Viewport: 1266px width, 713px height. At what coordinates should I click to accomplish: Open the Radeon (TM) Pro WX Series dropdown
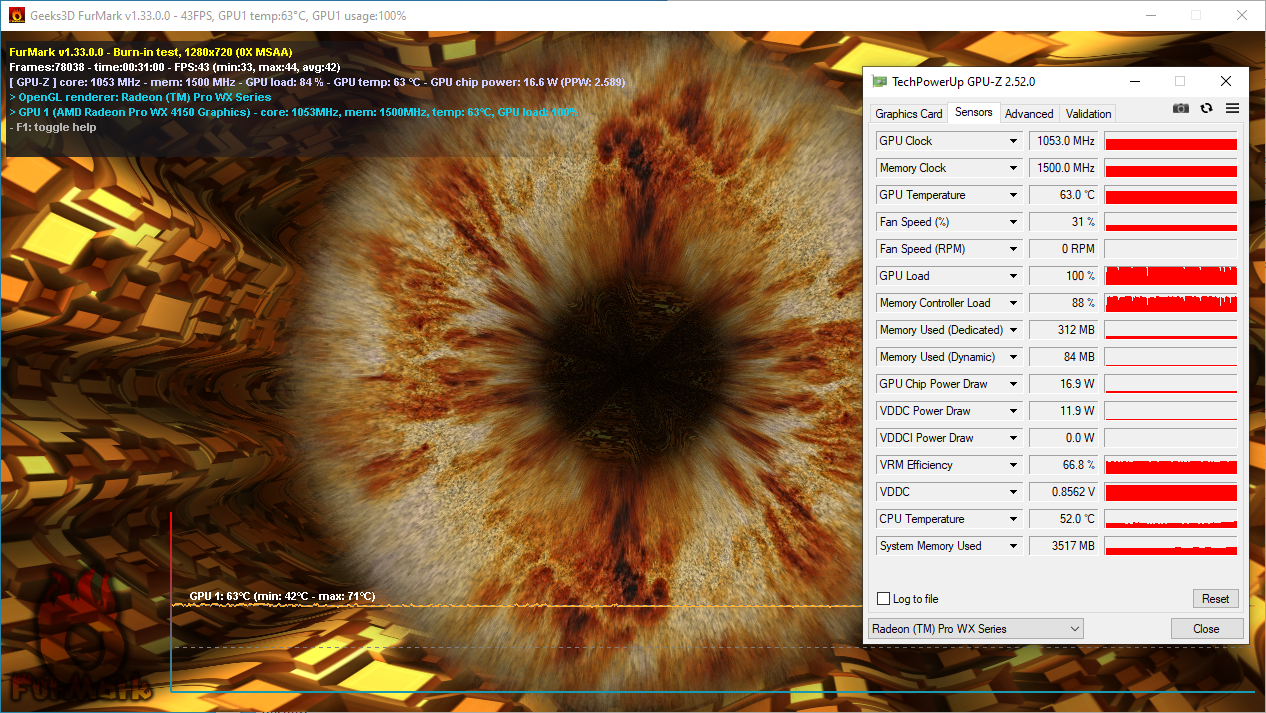976,629
